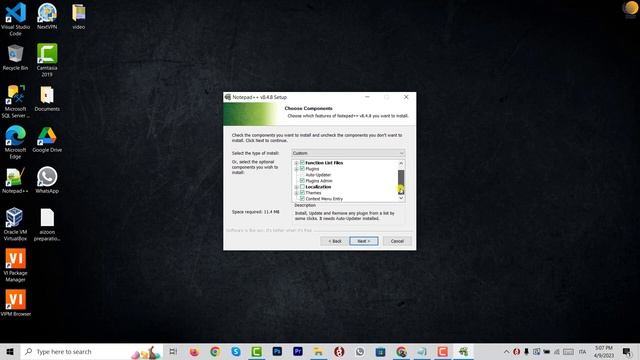Expand the Function List Files tree node
Screen dimensions: 640x360
pos(297,163)
